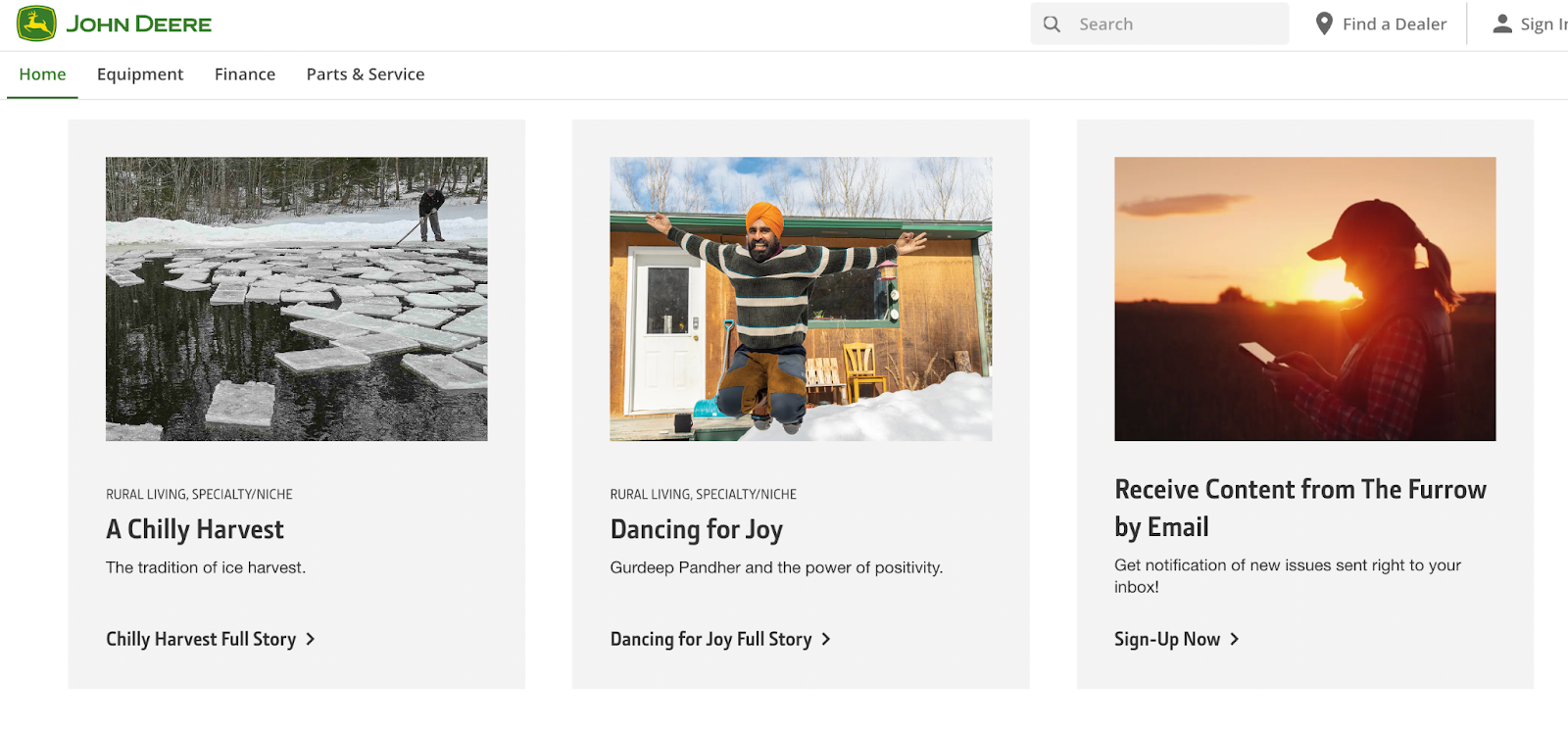Click arrow next to Chilly Harvest Full Story

tap(311, 639)
